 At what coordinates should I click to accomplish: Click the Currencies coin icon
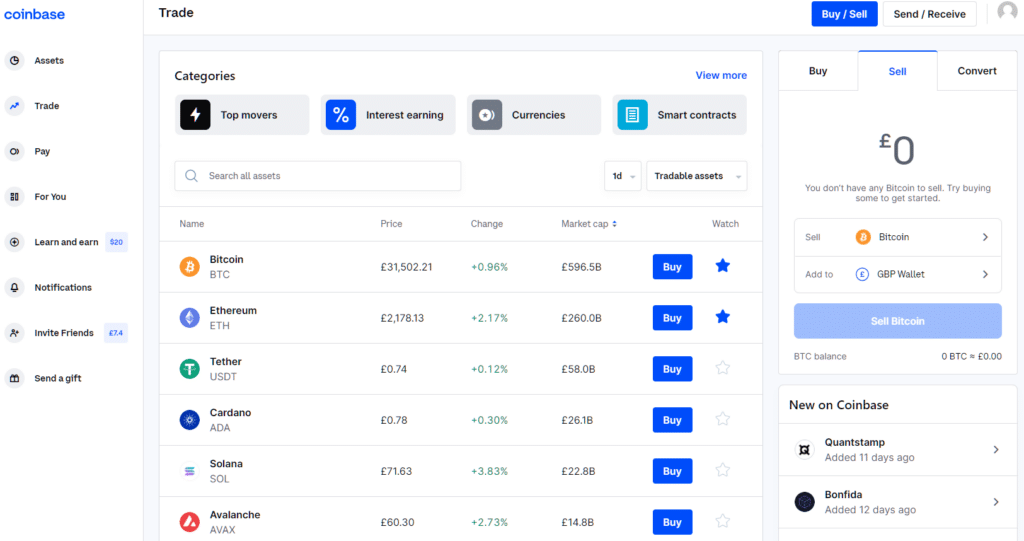[487, 115]
